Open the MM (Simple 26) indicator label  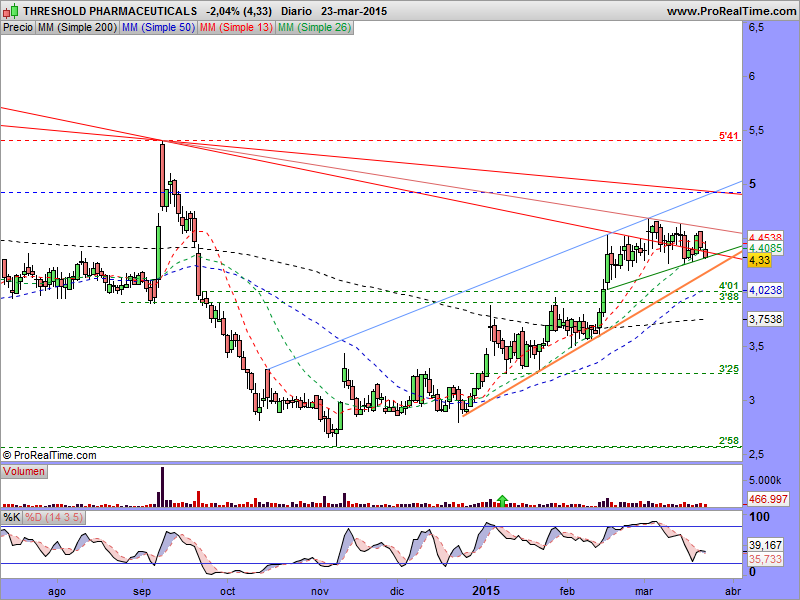pyautogui.click(x=314, y=28)
